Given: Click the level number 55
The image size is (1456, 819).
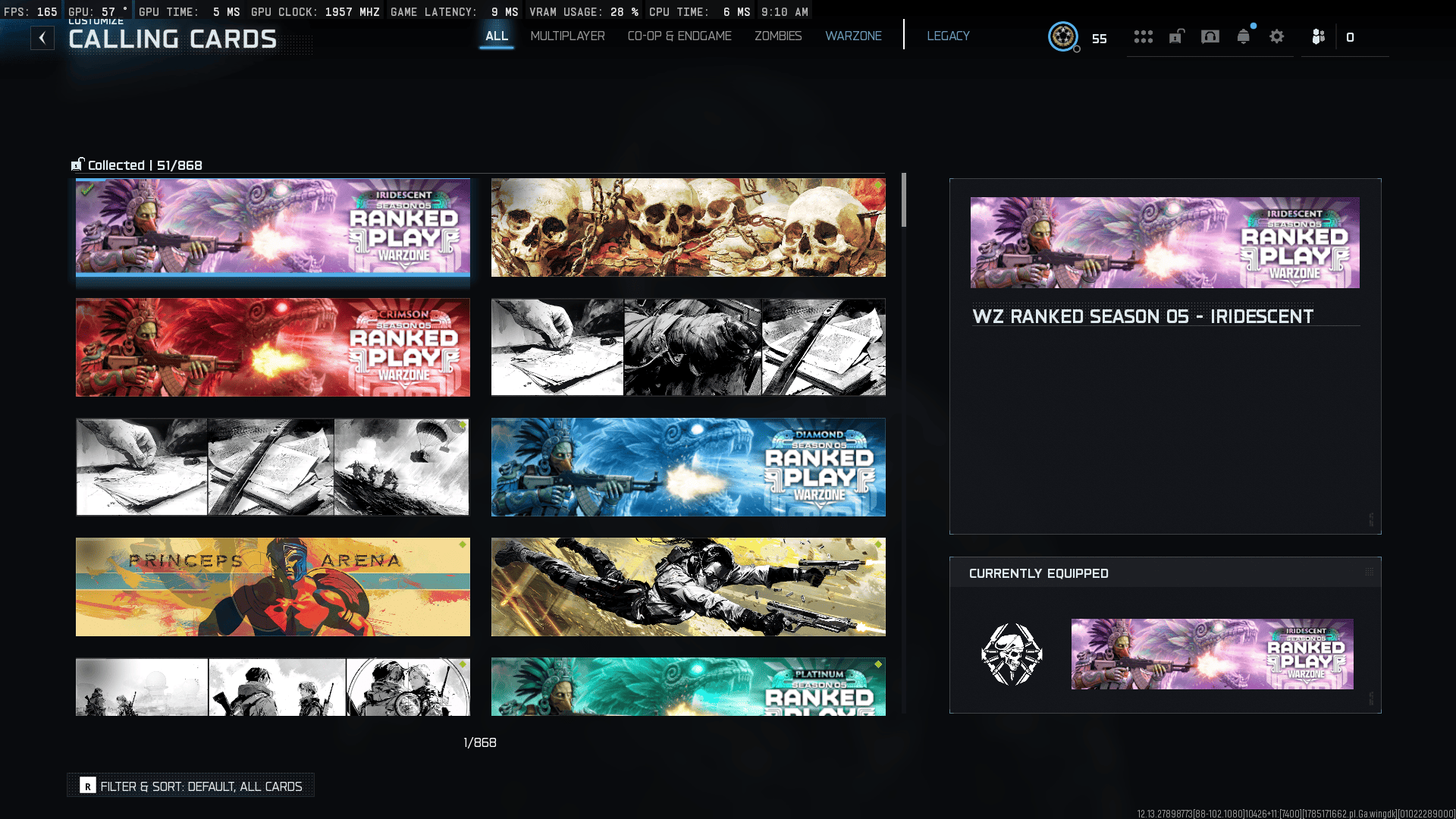Looking at the screenshot, I should pos(1100,39).
